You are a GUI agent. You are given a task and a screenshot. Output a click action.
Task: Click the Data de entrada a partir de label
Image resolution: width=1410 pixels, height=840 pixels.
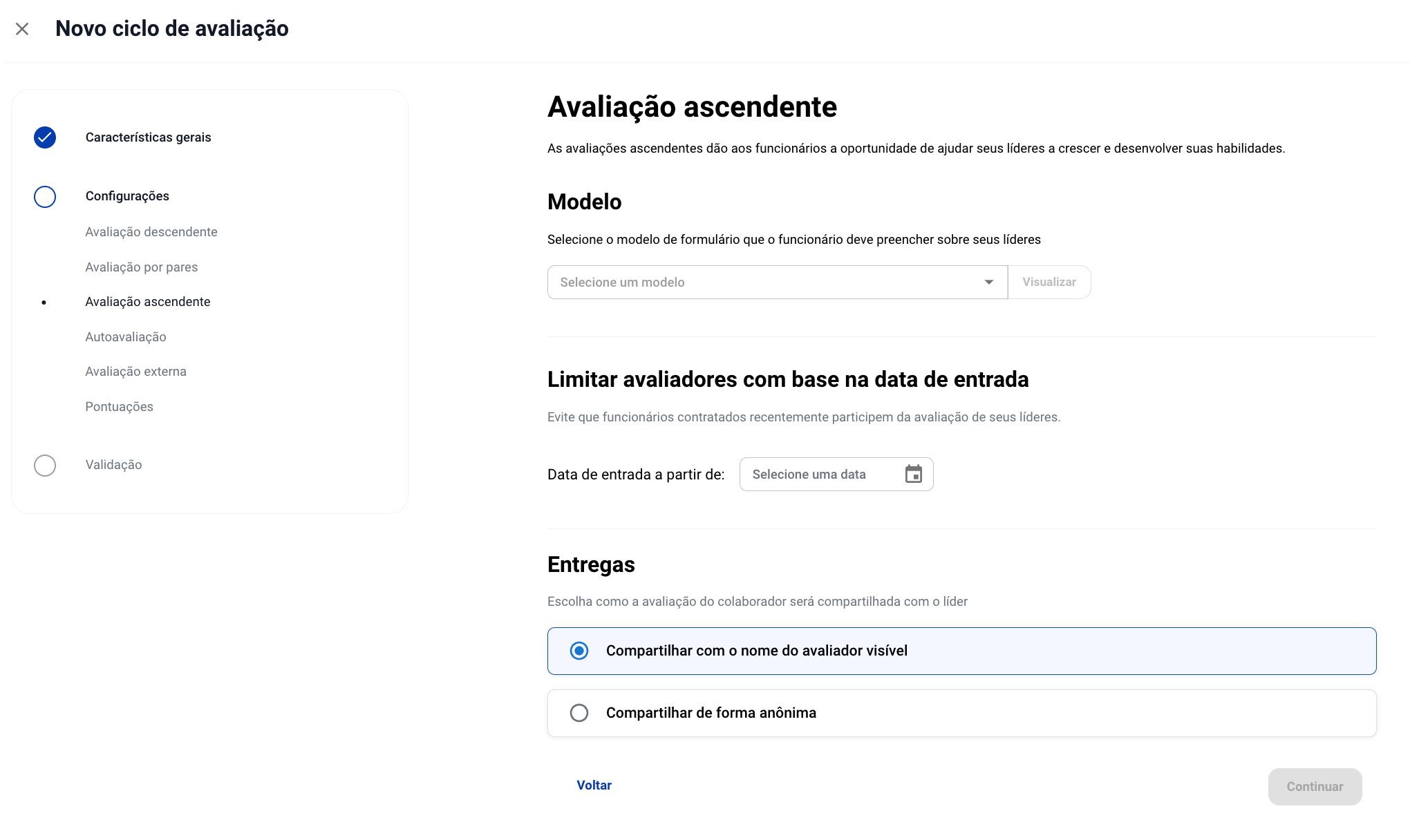(x=636, y=475)
